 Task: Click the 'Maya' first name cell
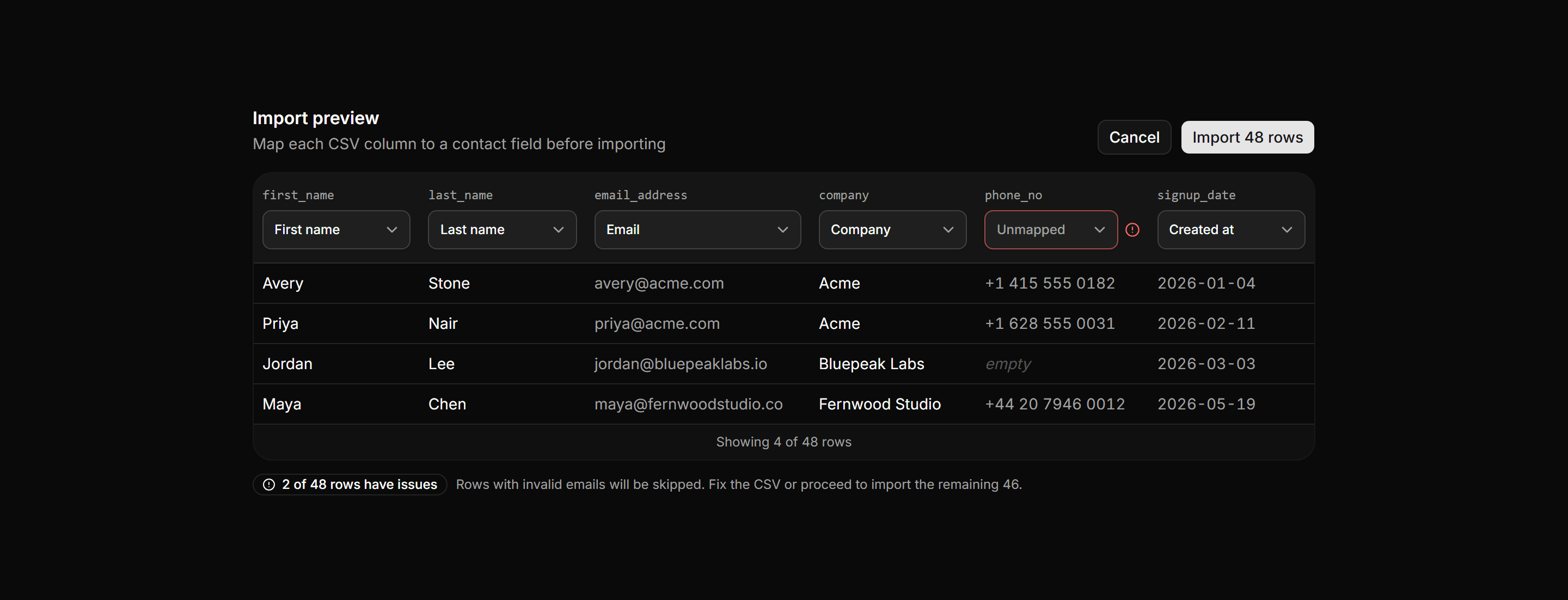point(282,405)
